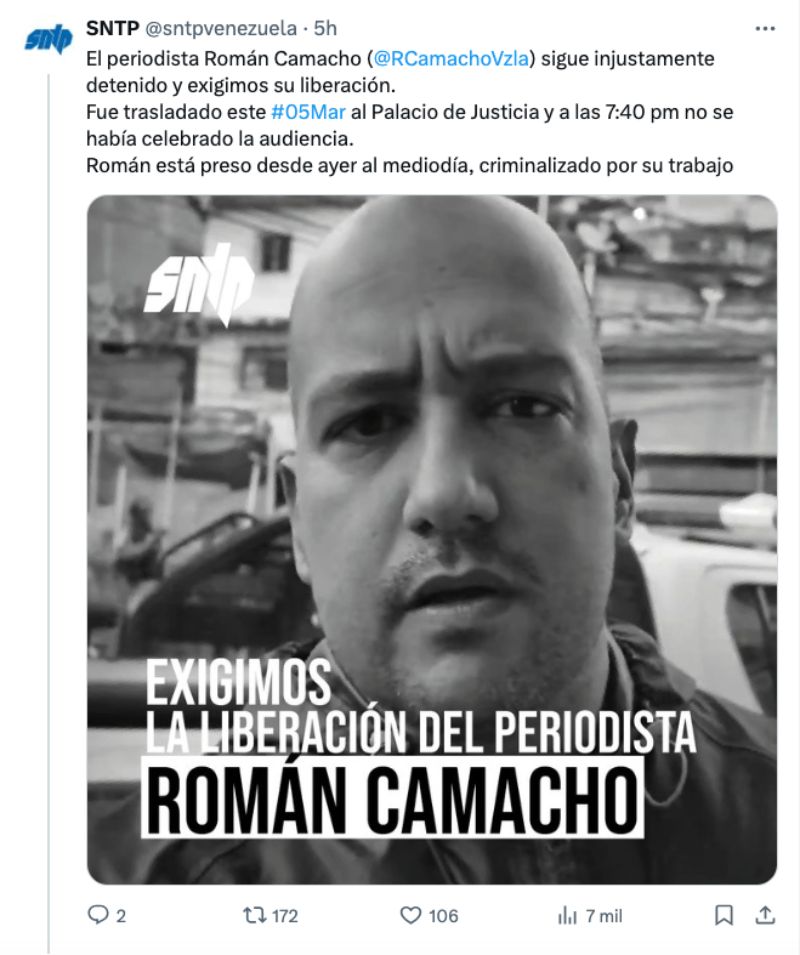The width and height of the screenshot is (800, 955).
Task: Like the tweet with the heart icon
Action: pyautogui.click(x=410, y=915)
